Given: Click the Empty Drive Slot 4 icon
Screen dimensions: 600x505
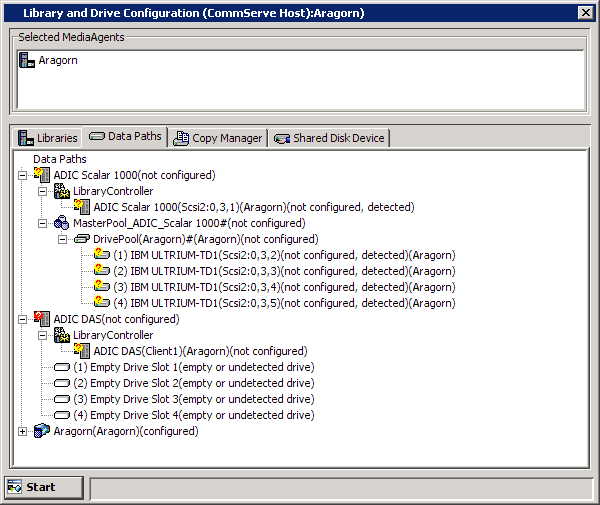Looking at the screenshot, I should point(62,415).
